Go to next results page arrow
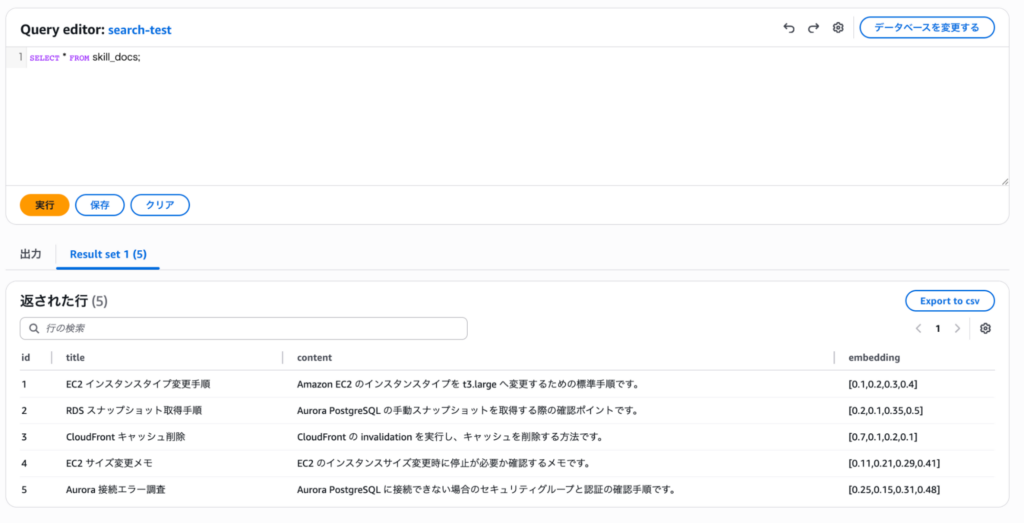Screen dimensions: 1024x523 [957, 328]
